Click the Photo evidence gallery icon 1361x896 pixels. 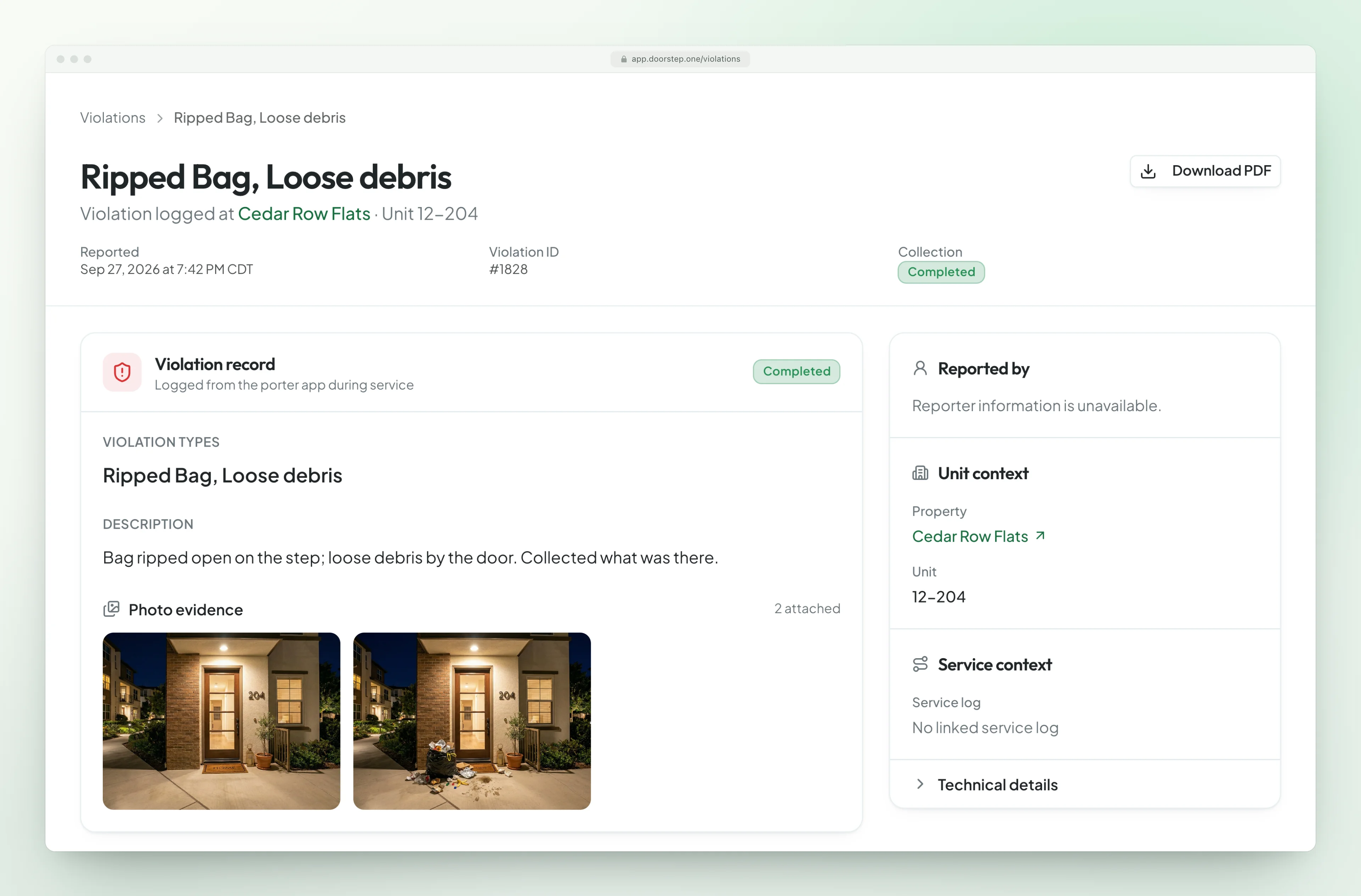pyautogui.click(x=112, y=609)
